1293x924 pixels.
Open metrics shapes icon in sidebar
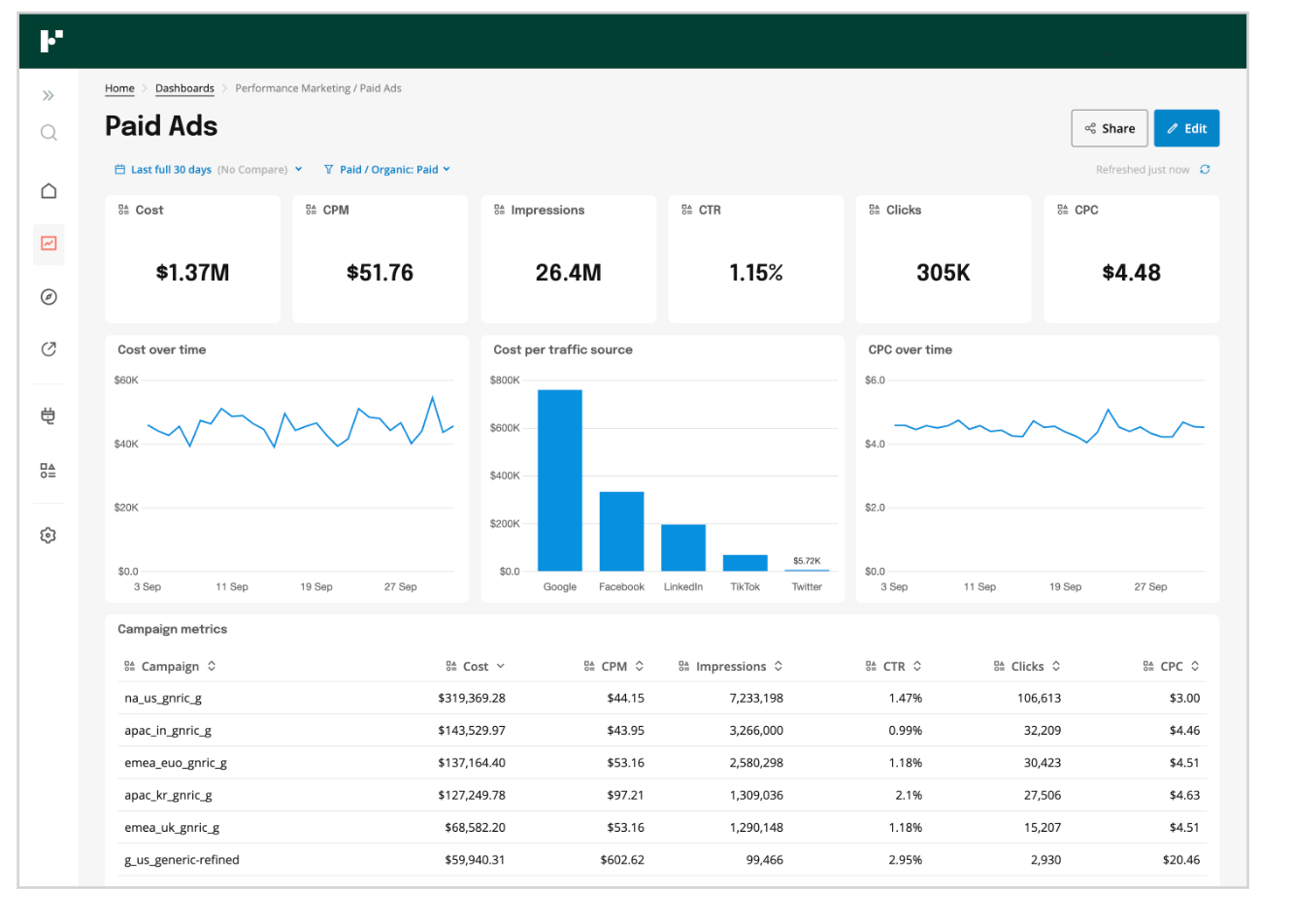(49, 471)
